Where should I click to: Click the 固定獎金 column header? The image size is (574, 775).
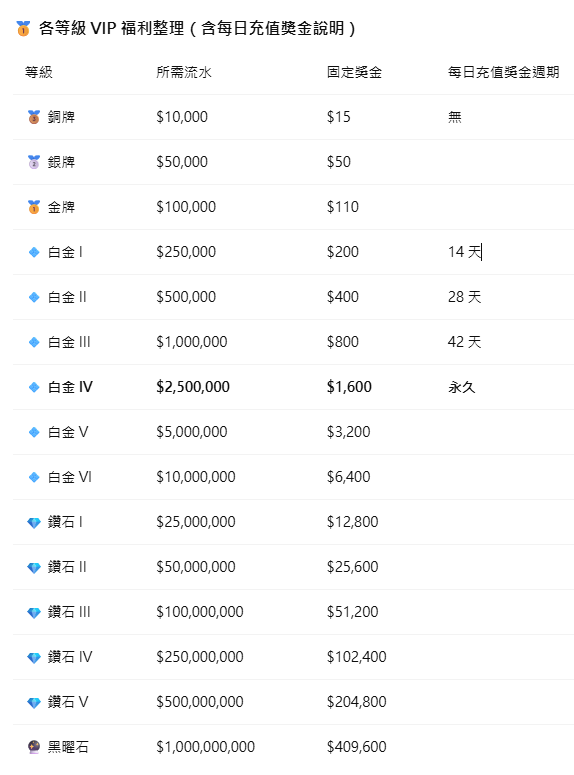(x=354, y=73)
